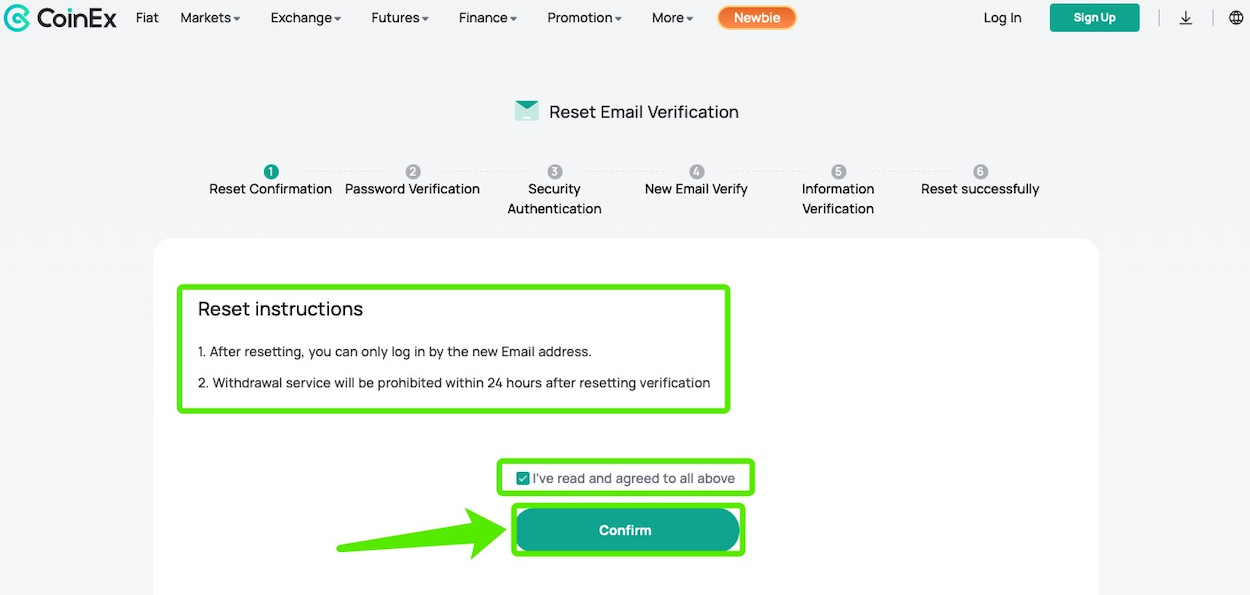Open the language globe icon
The width and height of the screenshot is (1250, 595).
pyautogui.click(x=1236, y=18)
